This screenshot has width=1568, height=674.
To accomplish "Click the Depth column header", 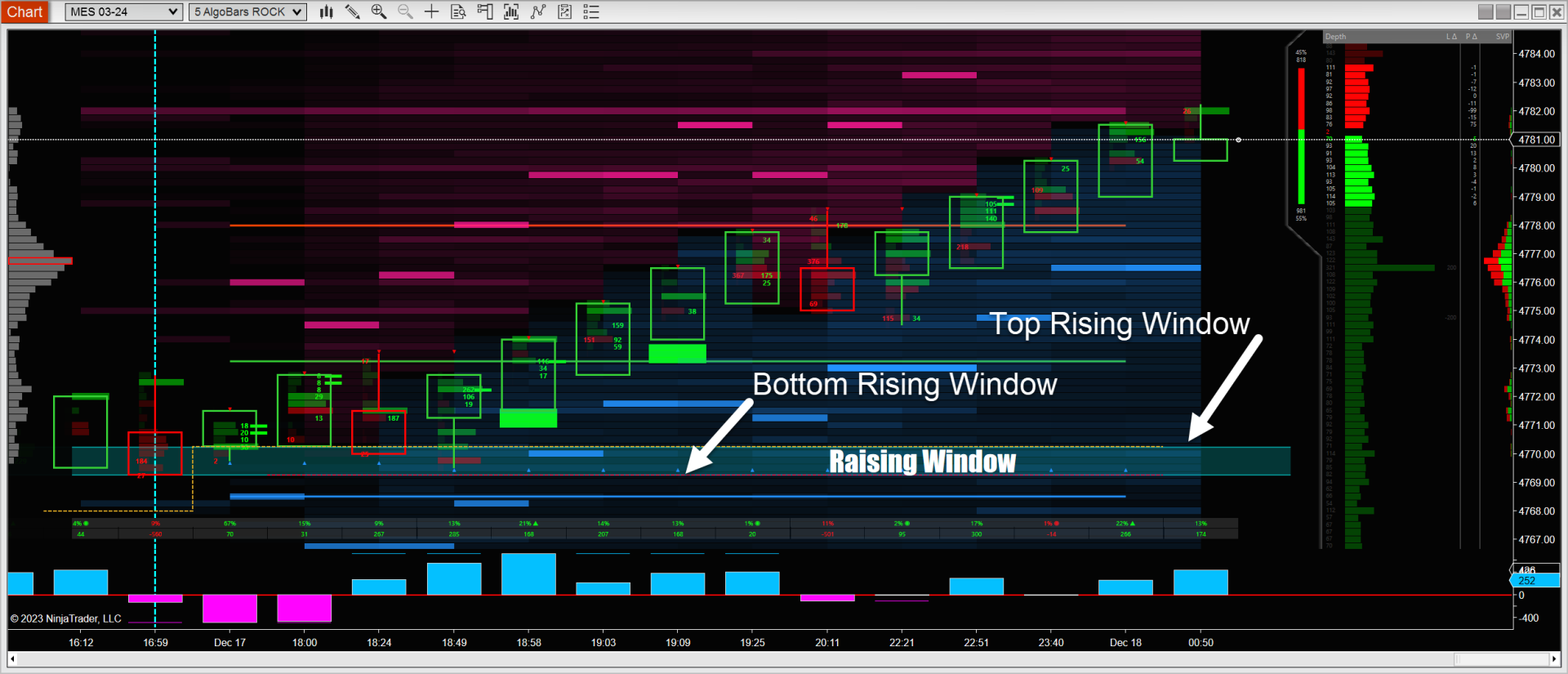I will coord(1335,37).
